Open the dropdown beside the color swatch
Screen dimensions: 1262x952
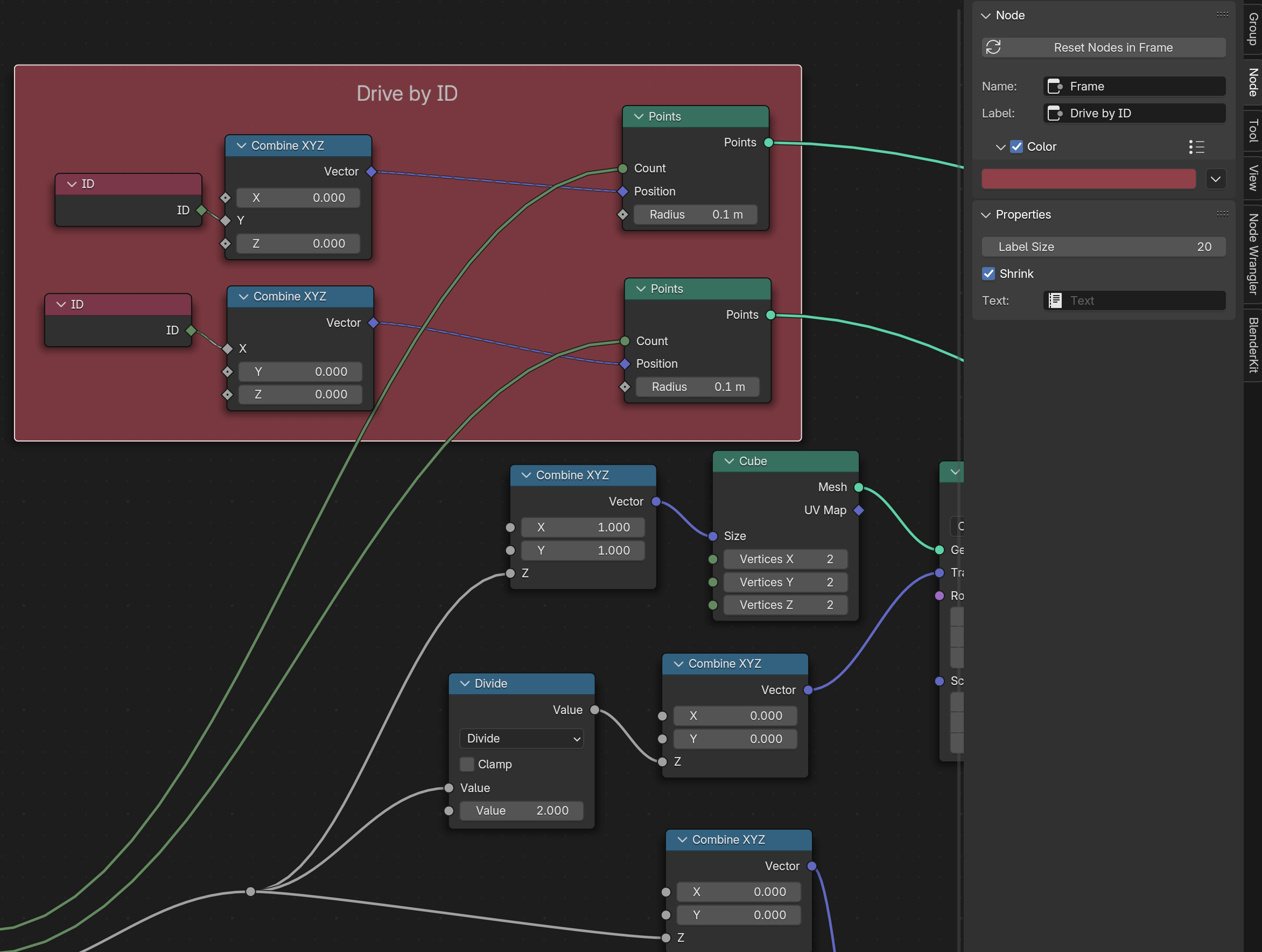click(x=1216, y=179)
